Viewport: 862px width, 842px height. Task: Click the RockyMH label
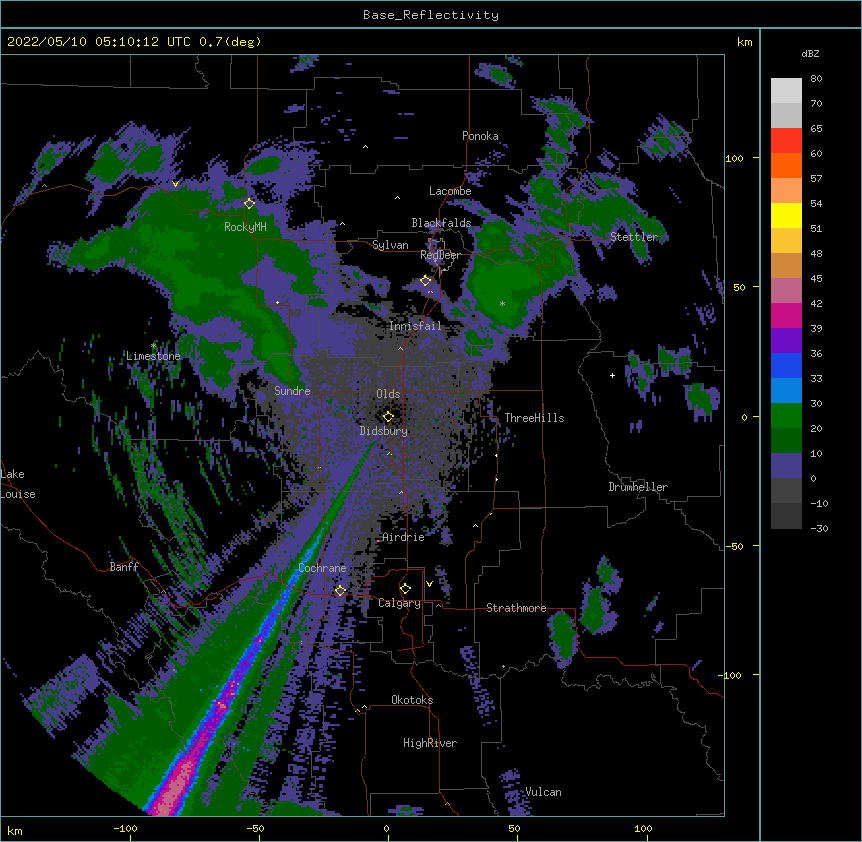[x=245, y=227]
